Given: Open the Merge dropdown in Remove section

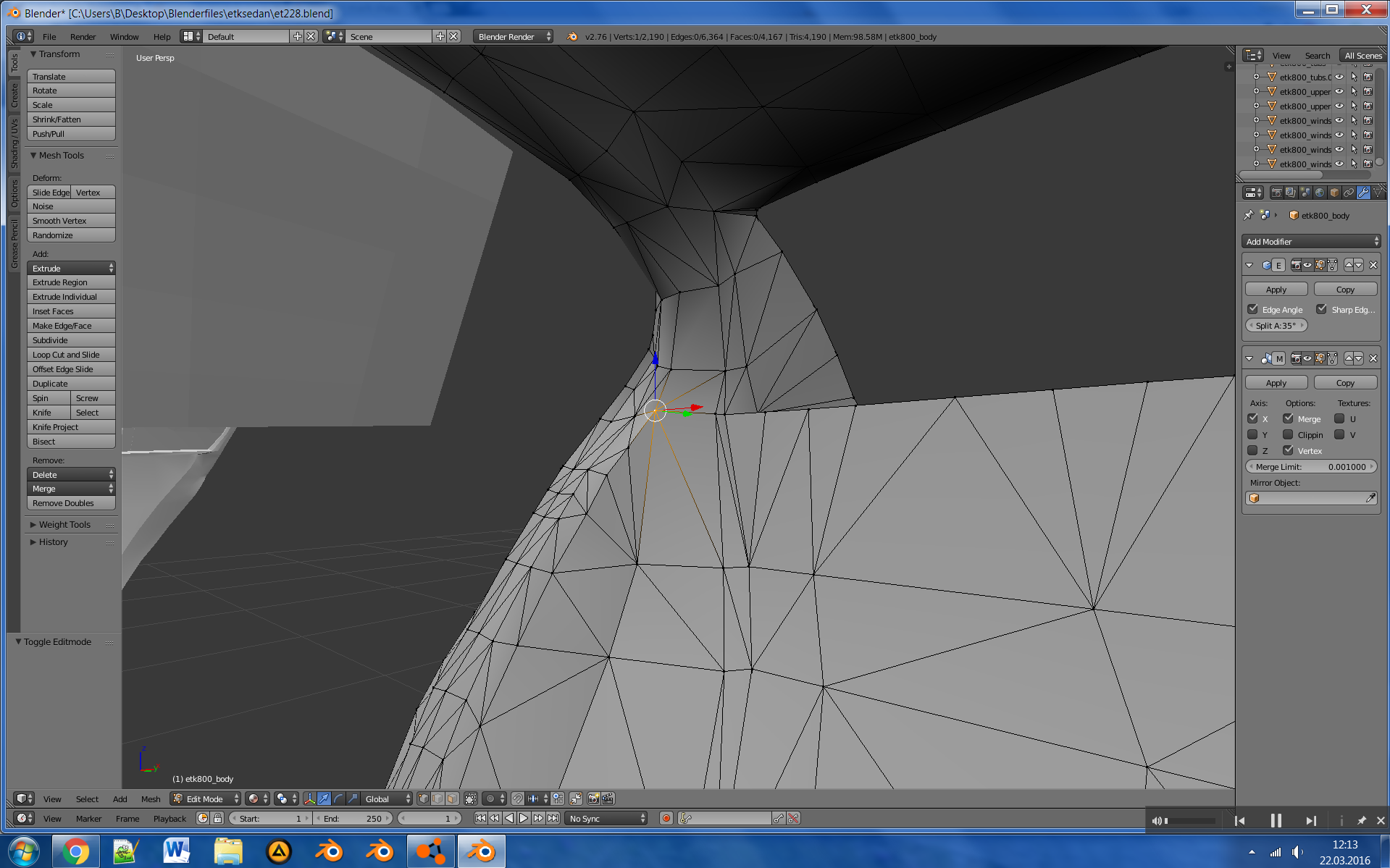Looking at the screenshot, I should [x=71, y=489].
